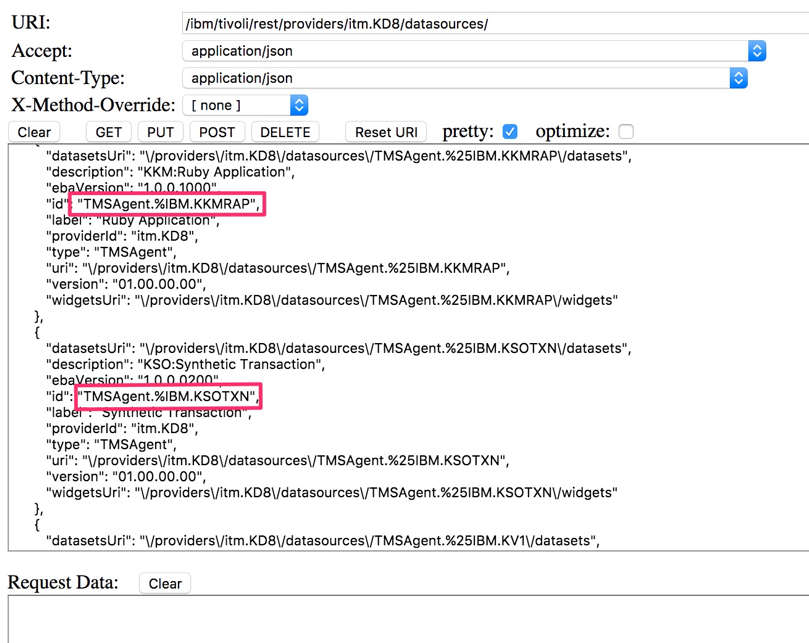The image size is (809, 643).
Task: Click the KSOTXN datasetsUri line
Action: tap(339, 348)
